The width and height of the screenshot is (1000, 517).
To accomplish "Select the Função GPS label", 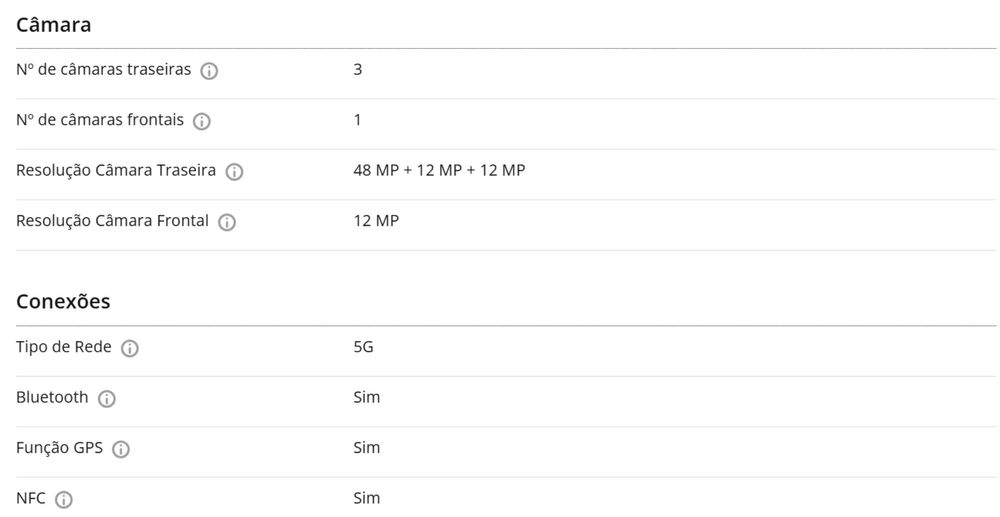I will [59, 447].
